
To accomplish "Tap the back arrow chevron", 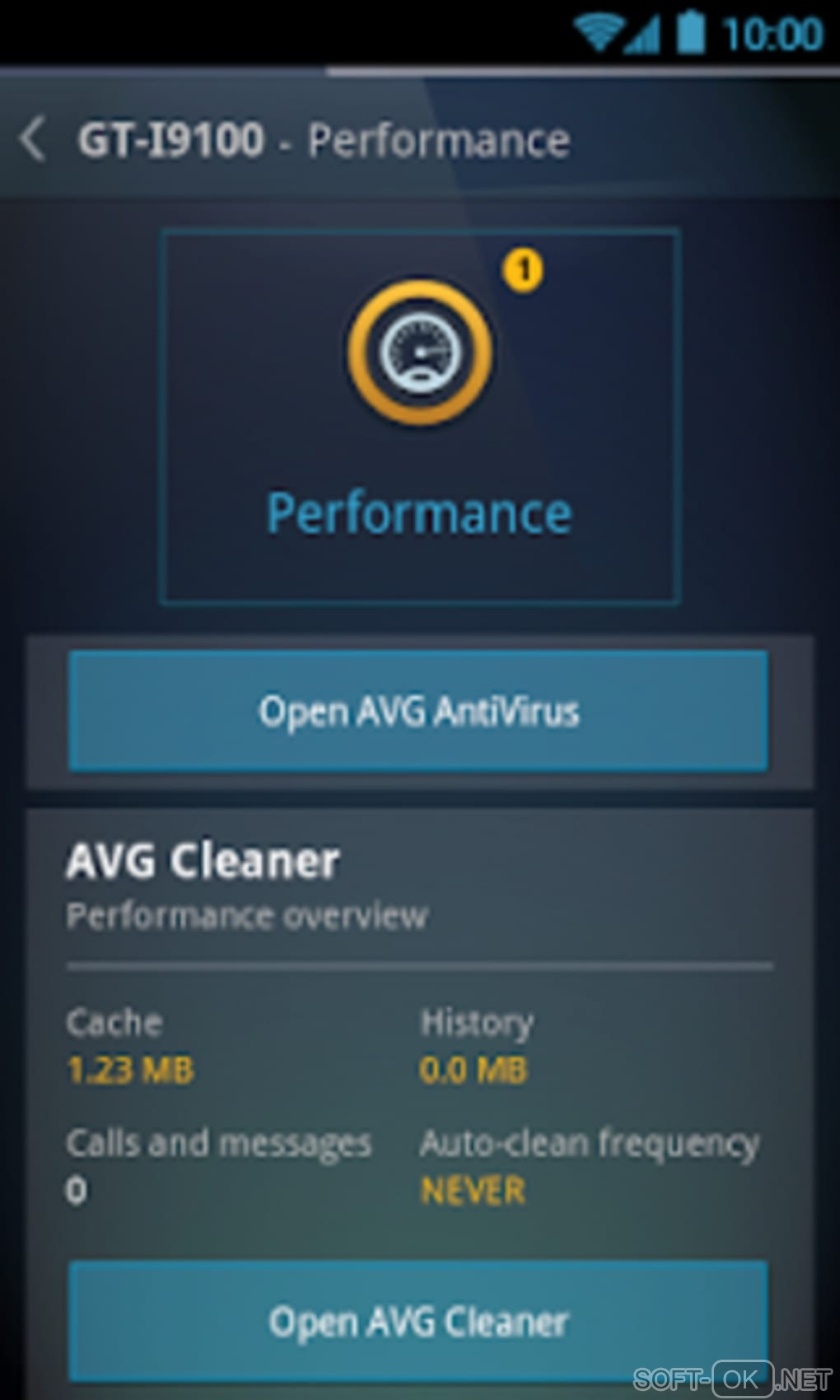I will pyautogui.click(x=33, y=139).
